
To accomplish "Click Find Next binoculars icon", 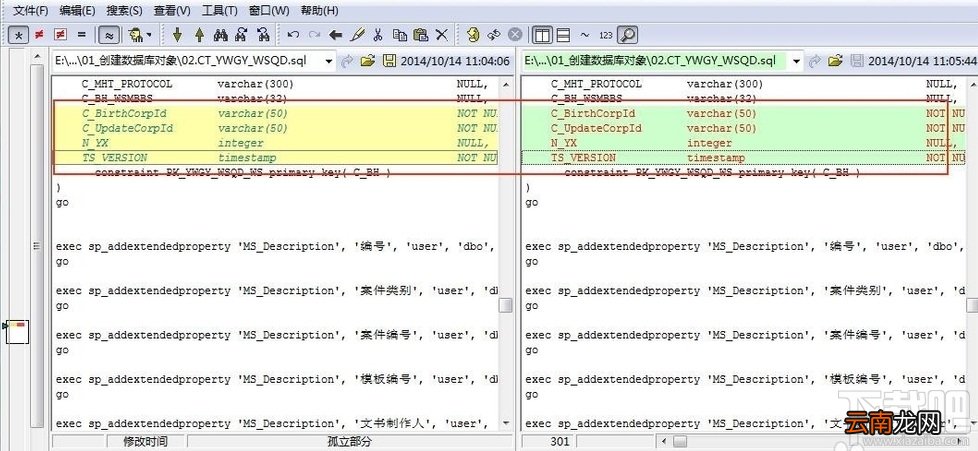I will click(x=242, y=35).
